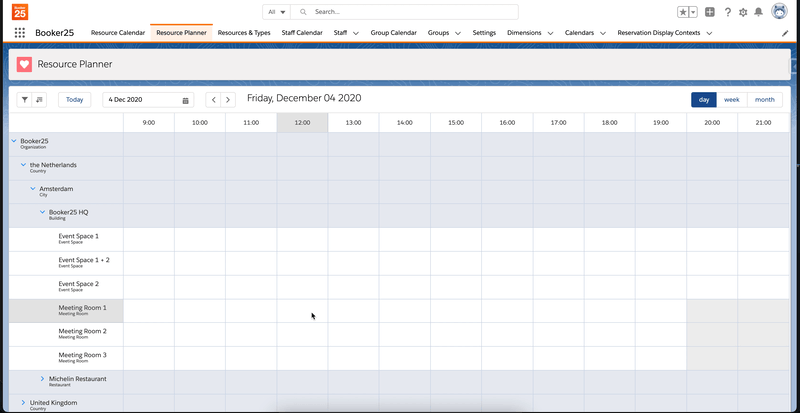Go to previous day with left arrow

(213, 100)
